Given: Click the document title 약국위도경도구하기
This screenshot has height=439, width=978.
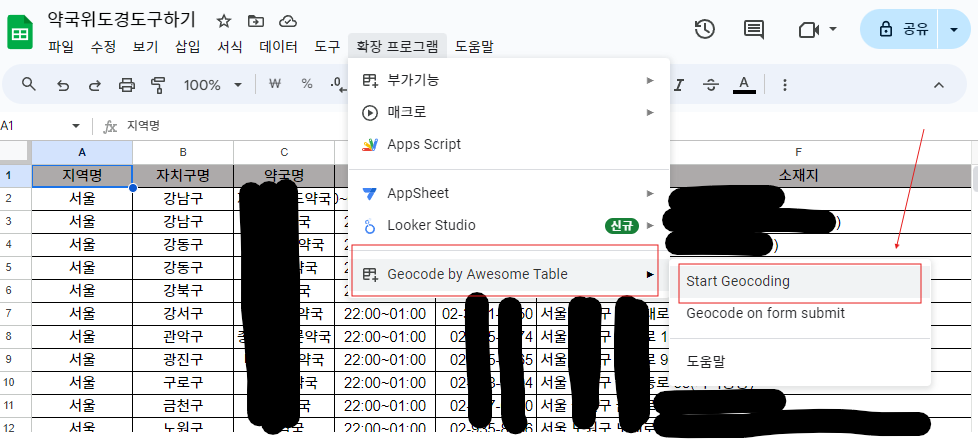Looking at the screenshot, I should tap(122, 19).
